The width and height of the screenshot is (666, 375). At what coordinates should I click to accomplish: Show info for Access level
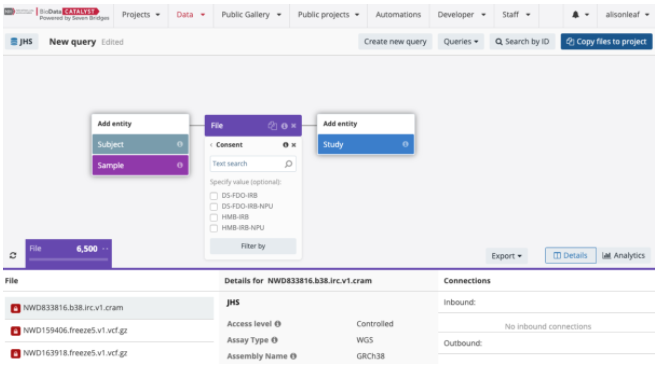[x=278, y=324]
